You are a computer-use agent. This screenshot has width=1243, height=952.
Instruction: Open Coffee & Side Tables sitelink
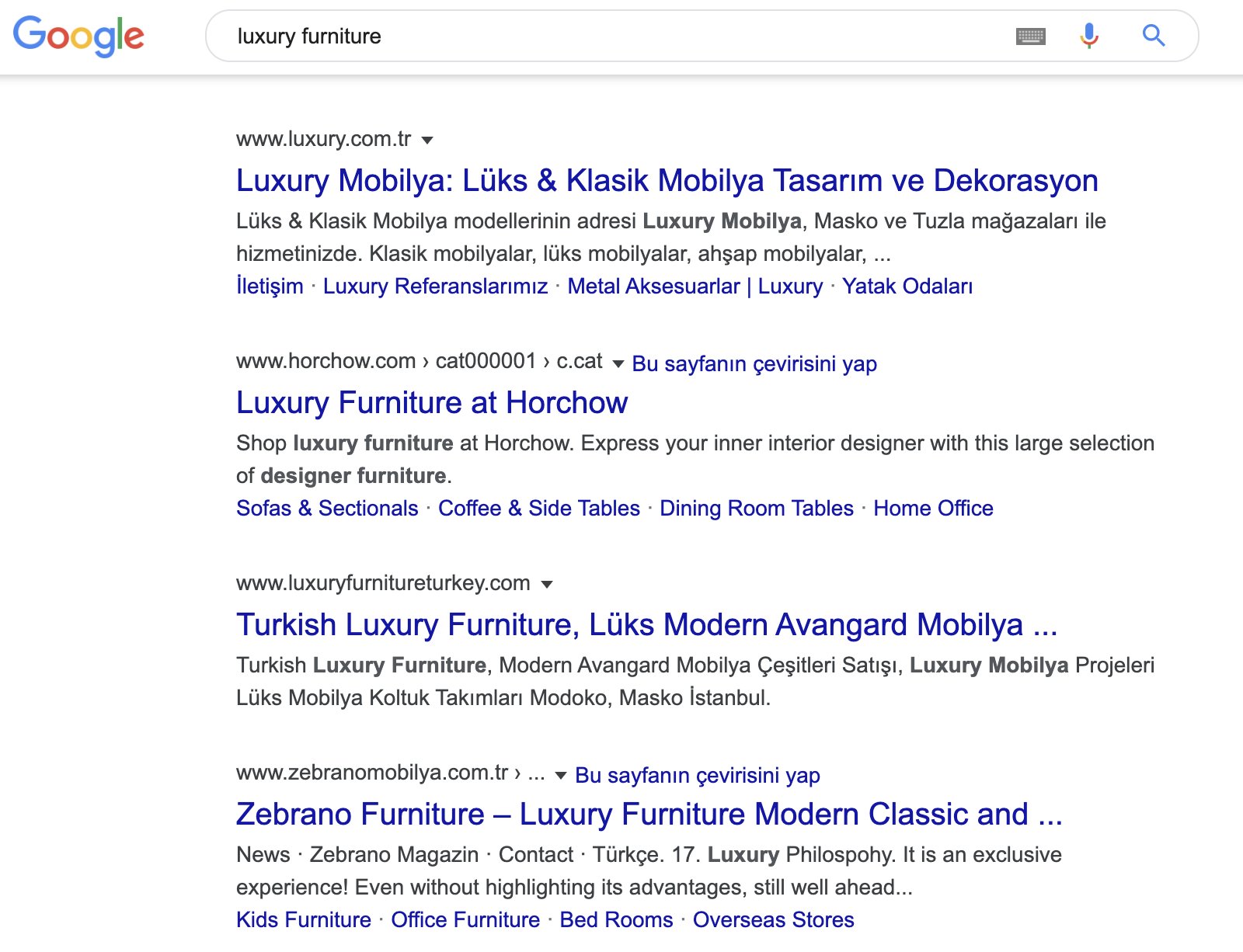tap(539, 508)
